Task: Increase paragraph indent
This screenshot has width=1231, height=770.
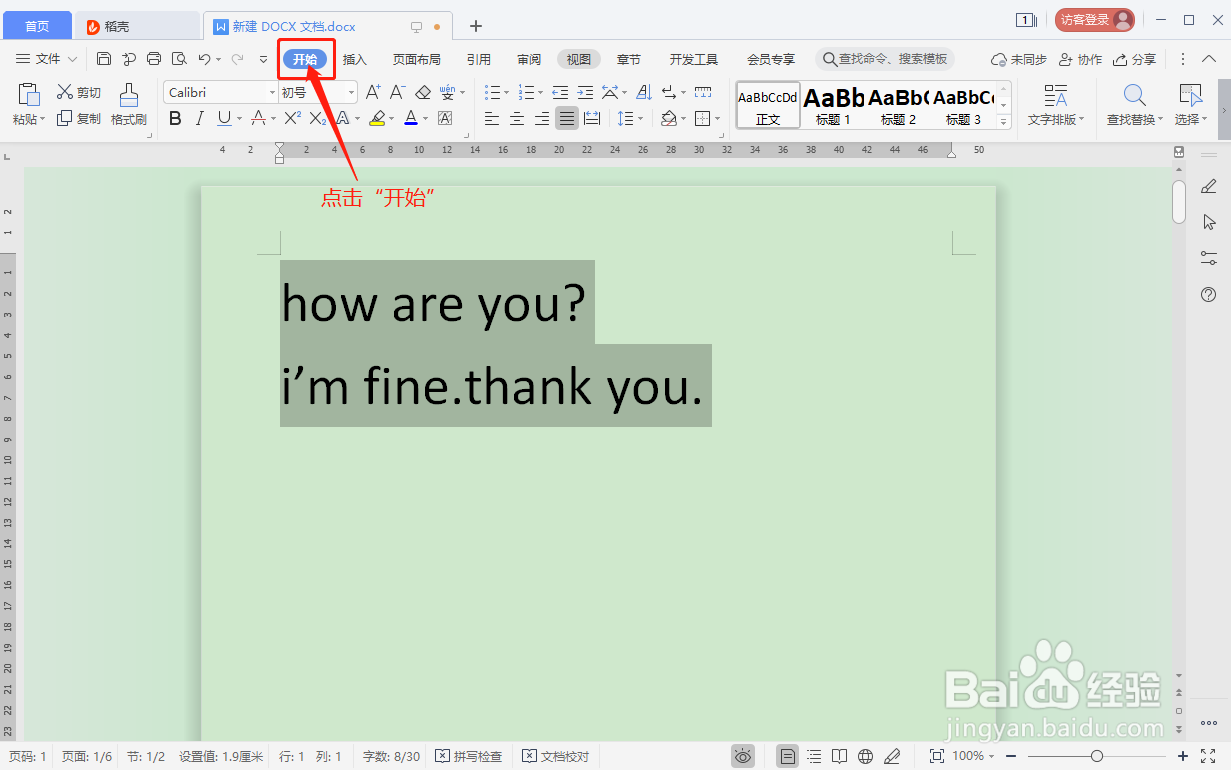Action: tap(585, 92)
